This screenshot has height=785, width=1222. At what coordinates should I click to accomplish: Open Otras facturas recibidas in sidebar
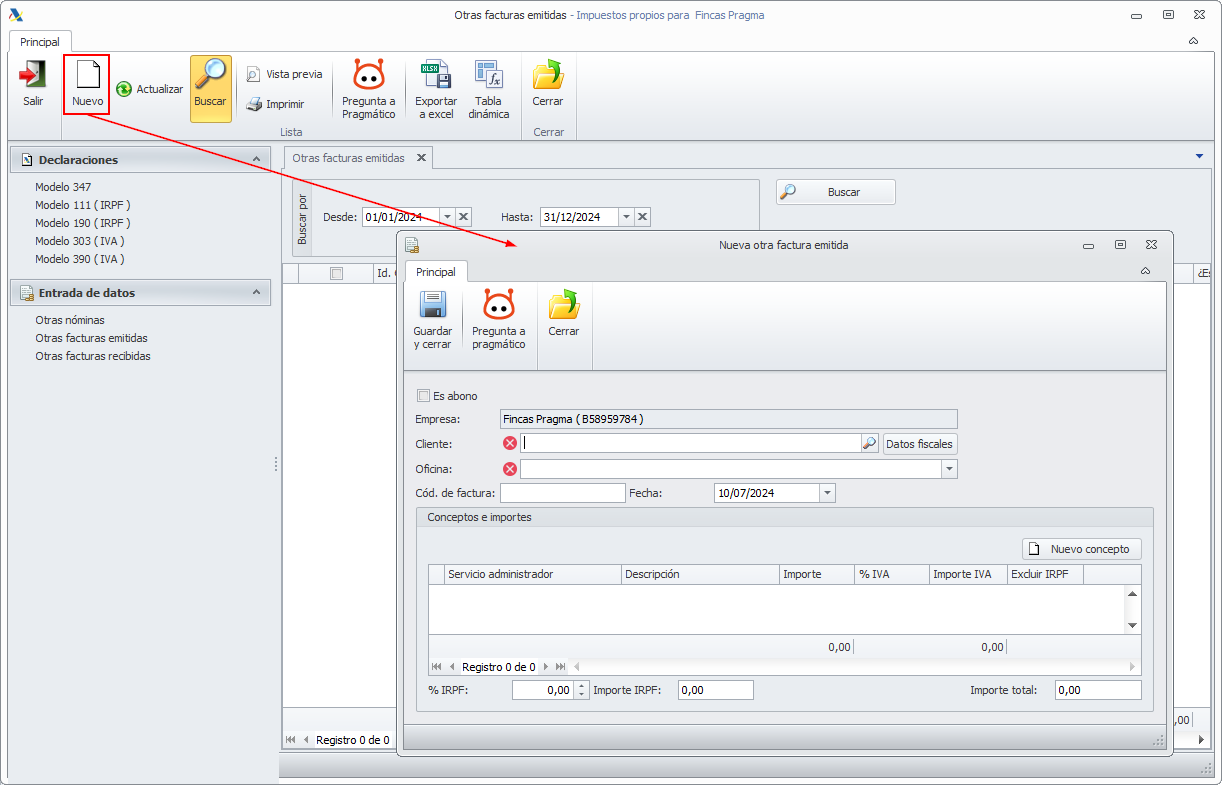click(x=93, y=356)
